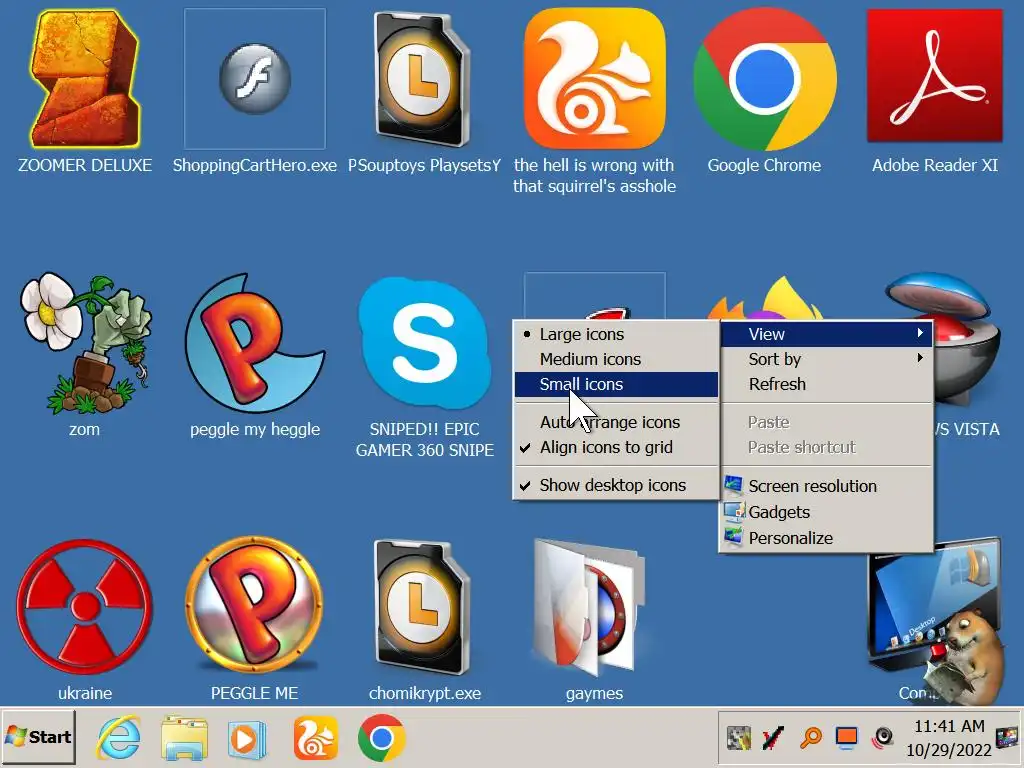Screen dimensions: 1024x768
Task: Click the TV icon right of the clock
Action: 1007,738
